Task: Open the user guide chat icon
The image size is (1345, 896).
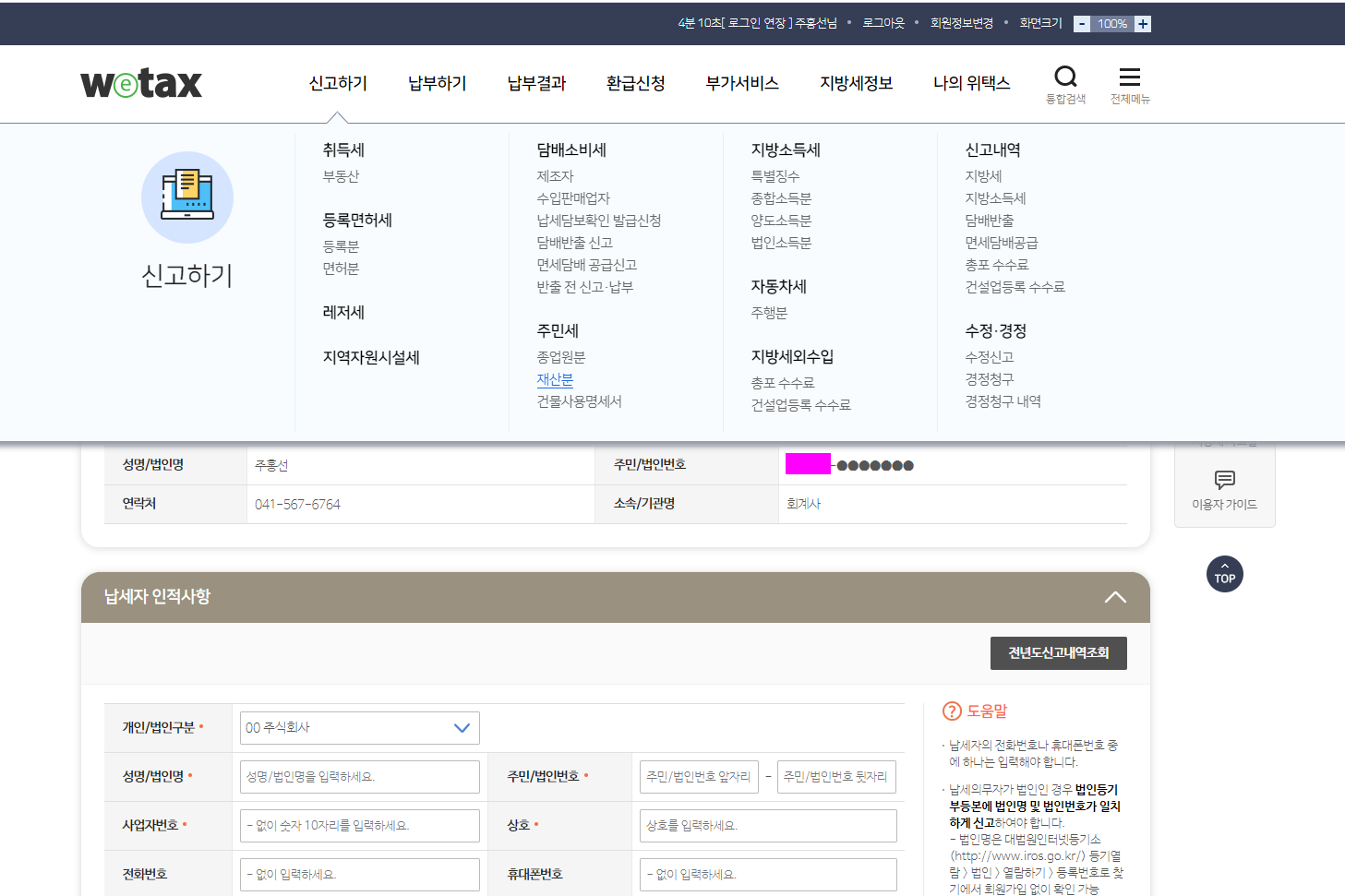Action: [x=1224, y=480]
